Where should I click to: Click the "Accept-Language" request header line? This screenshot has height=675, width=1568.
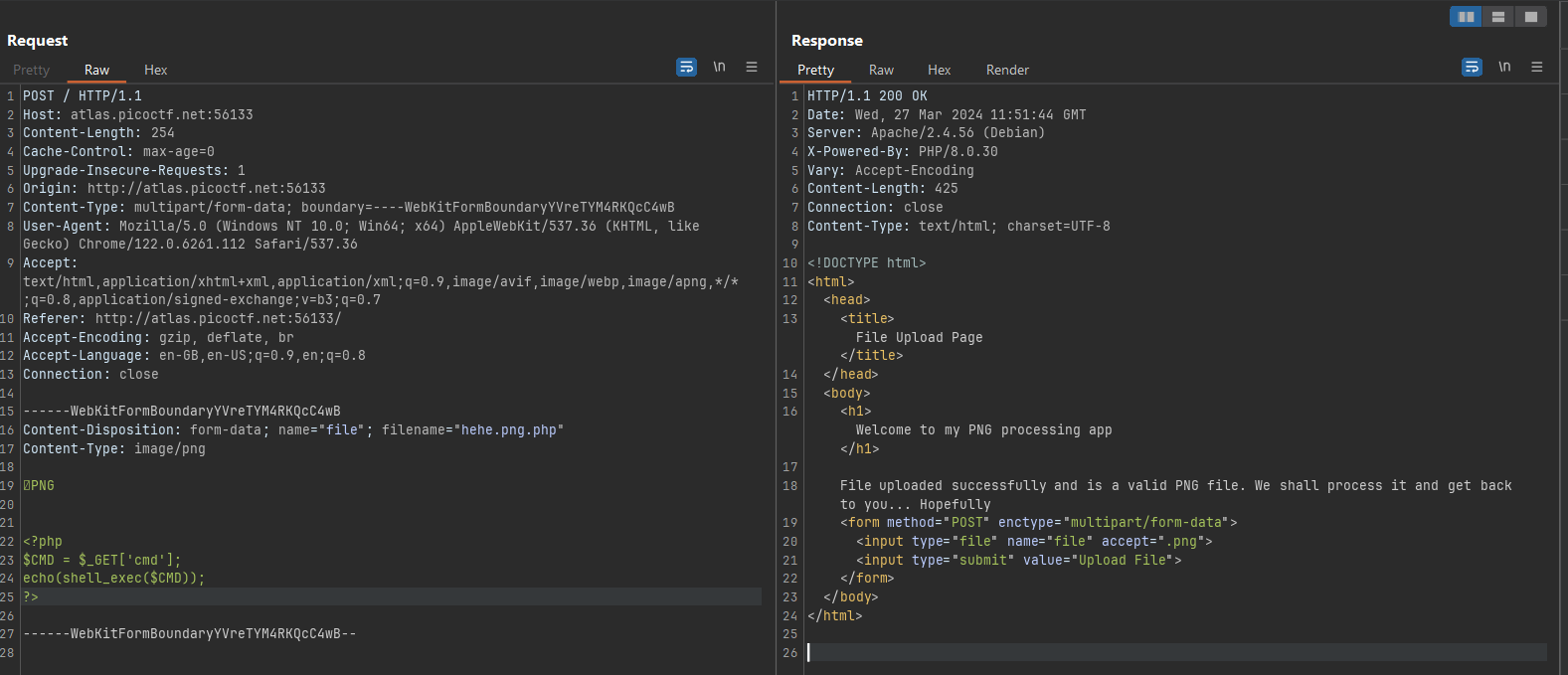[194, 356]
